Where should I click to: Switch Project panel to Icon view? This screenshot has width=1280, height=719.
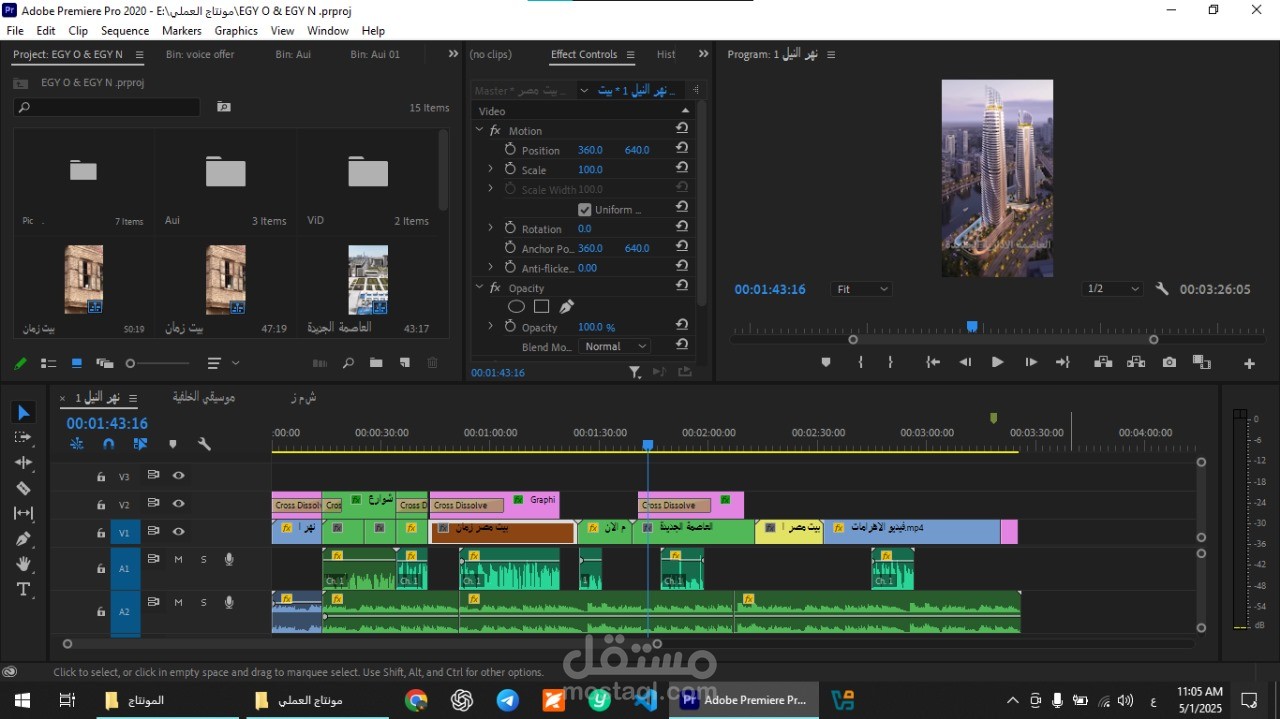(76, 363)
